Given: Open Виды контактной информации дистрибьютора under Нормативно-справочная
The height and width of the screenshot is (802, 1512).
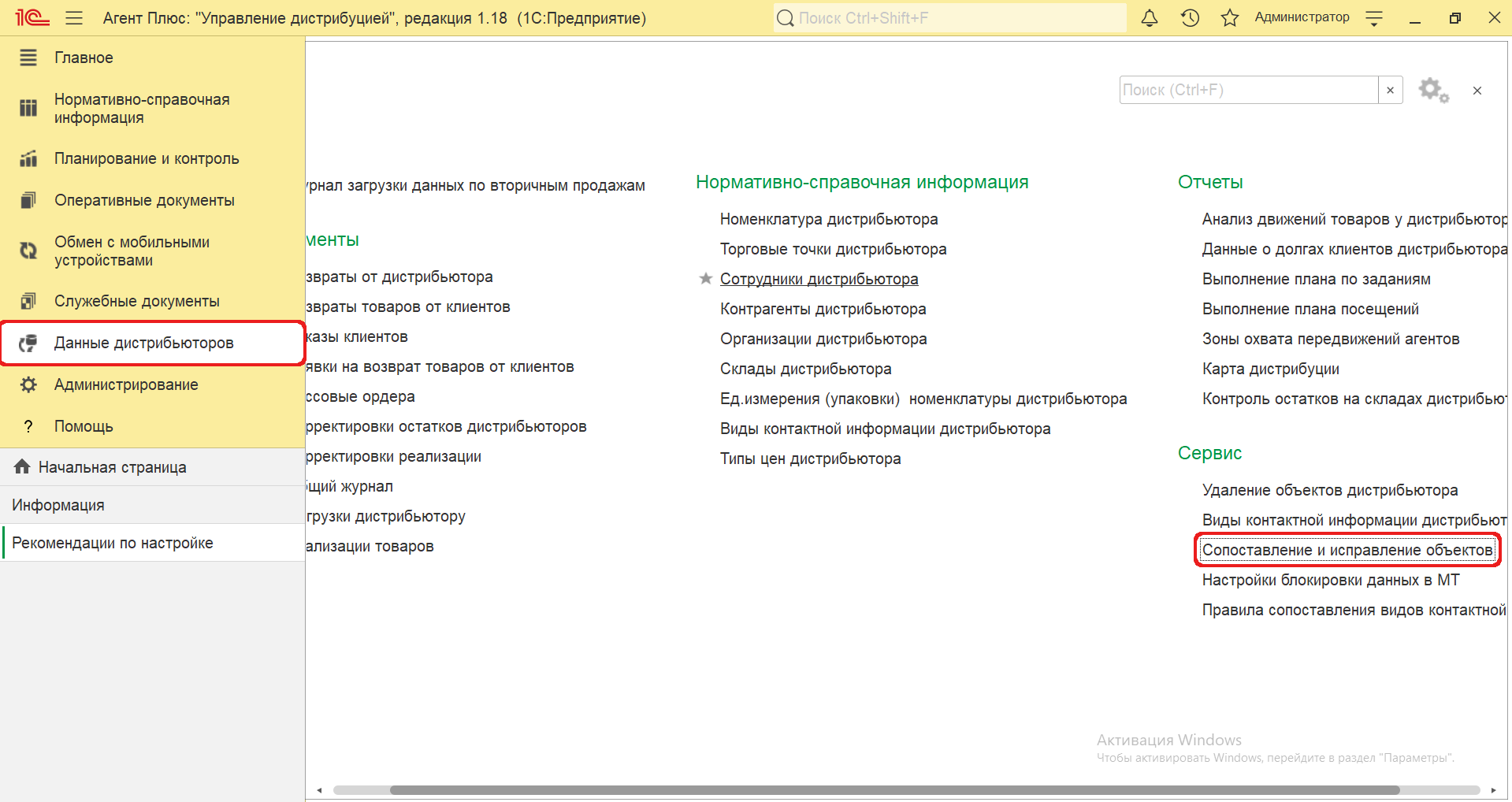Looking at the screenshot, I should (x=886, y=429).
